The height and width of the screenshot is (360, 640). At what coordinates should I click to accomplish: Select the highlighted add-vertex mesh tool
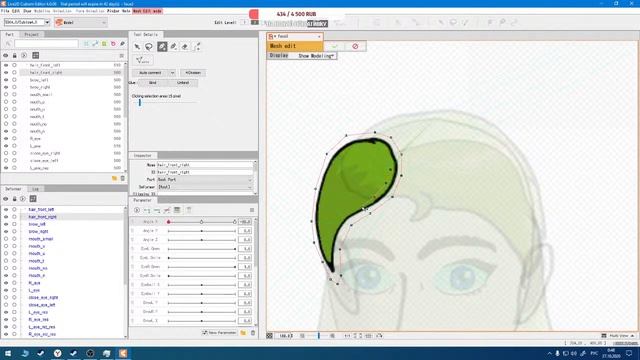pyautogui.click(x=162, y=47)
